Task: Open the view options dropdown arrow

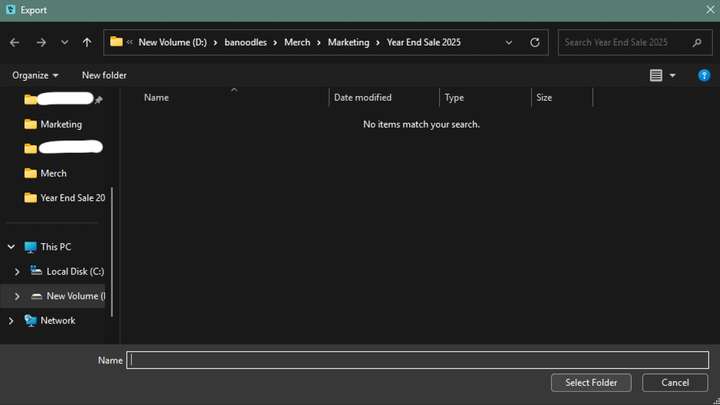Action: (x=673, y=75)
